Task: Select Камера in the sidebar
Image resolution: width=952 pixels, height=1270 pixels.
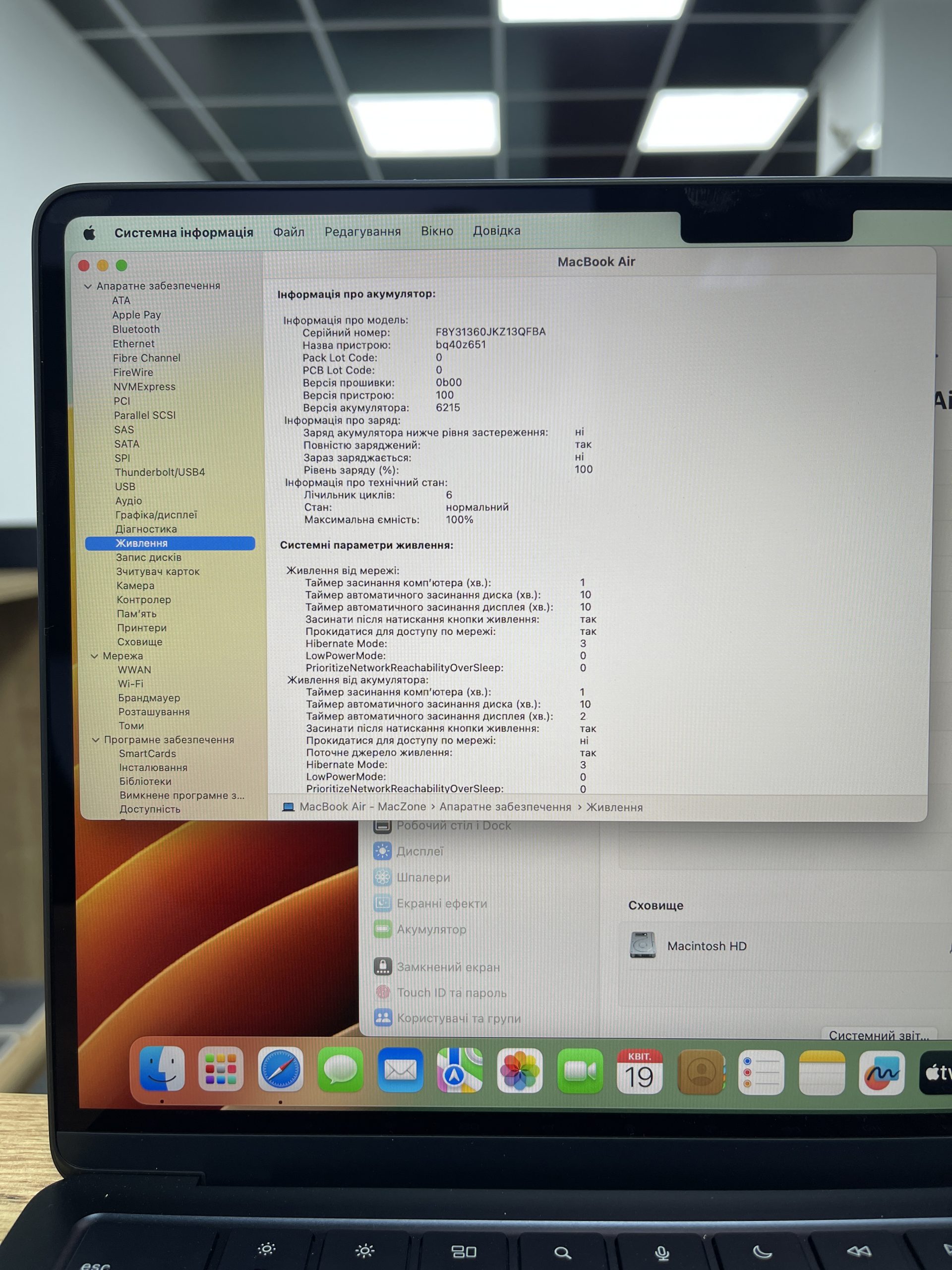Action: point(135,585)
